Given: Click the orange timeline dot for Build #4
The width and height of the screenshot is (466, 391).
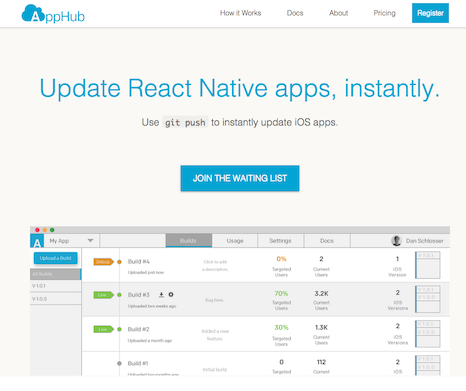Looking at the screenshot, I should point(119,262).
